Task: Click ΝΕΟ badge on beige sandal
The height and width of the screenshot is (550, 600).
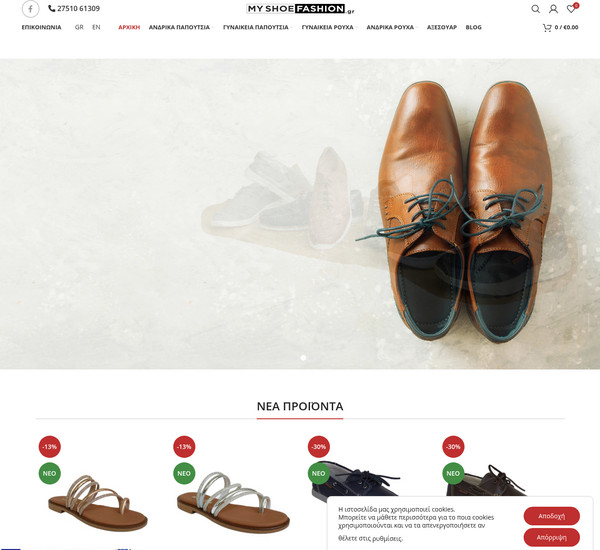Action: point(50,473)
